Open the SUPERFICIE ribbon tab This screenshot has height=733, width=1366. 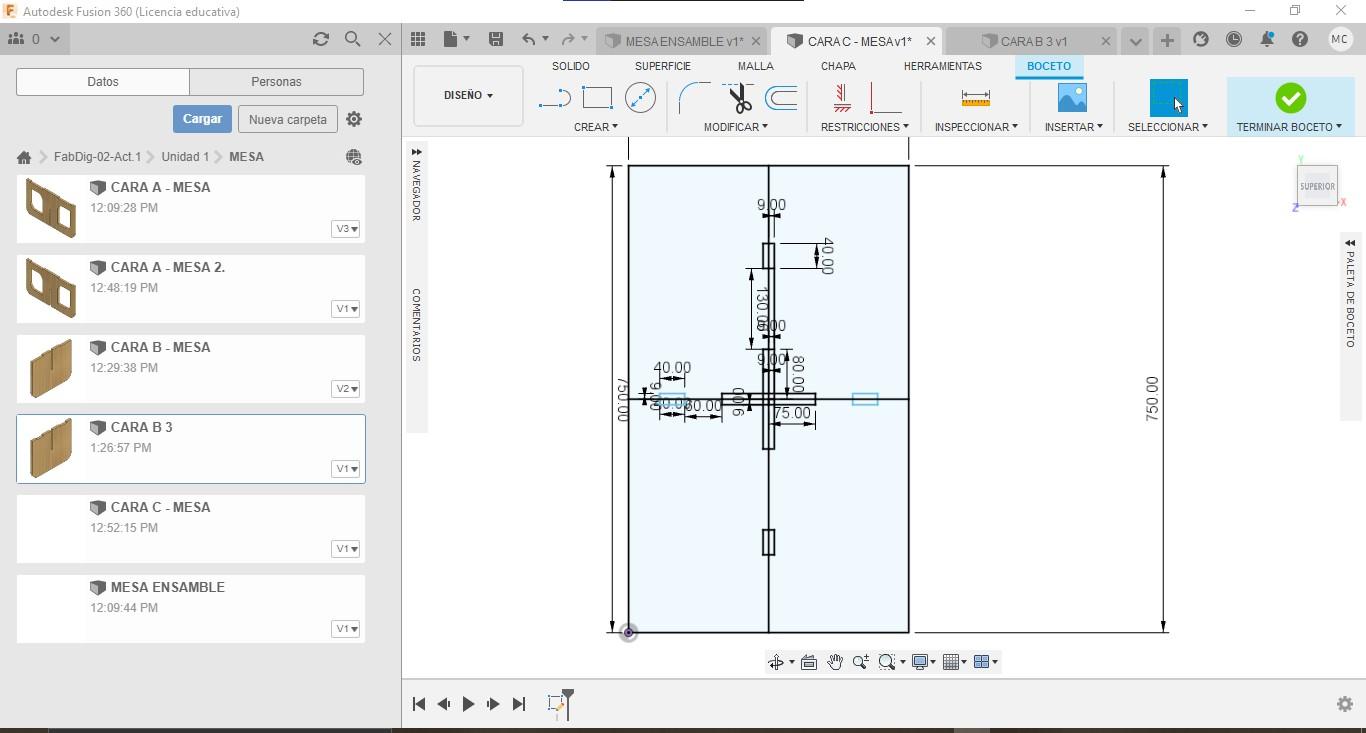(662, 66)
